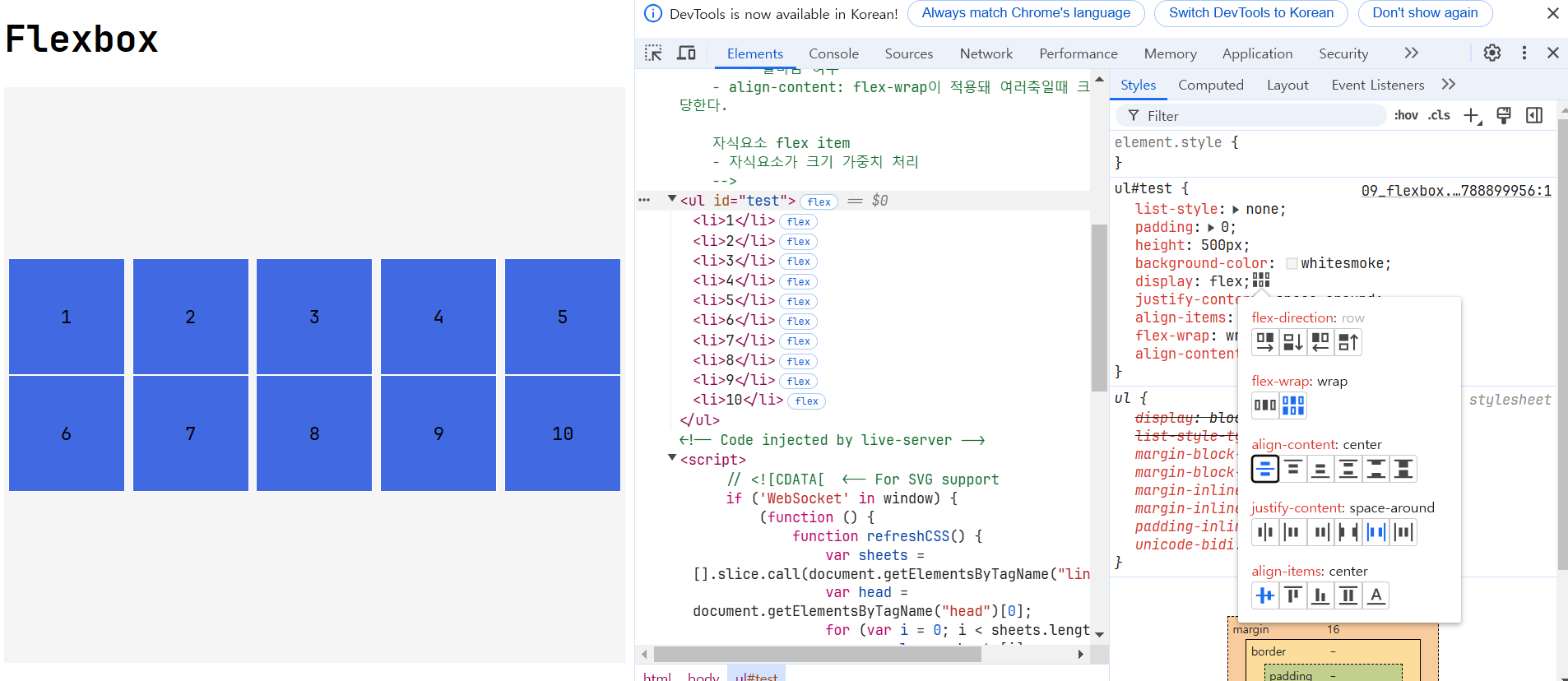
Task: Open the ellipsis menu on the ul row
Action: pyautogui.click(x=644, y=200)
